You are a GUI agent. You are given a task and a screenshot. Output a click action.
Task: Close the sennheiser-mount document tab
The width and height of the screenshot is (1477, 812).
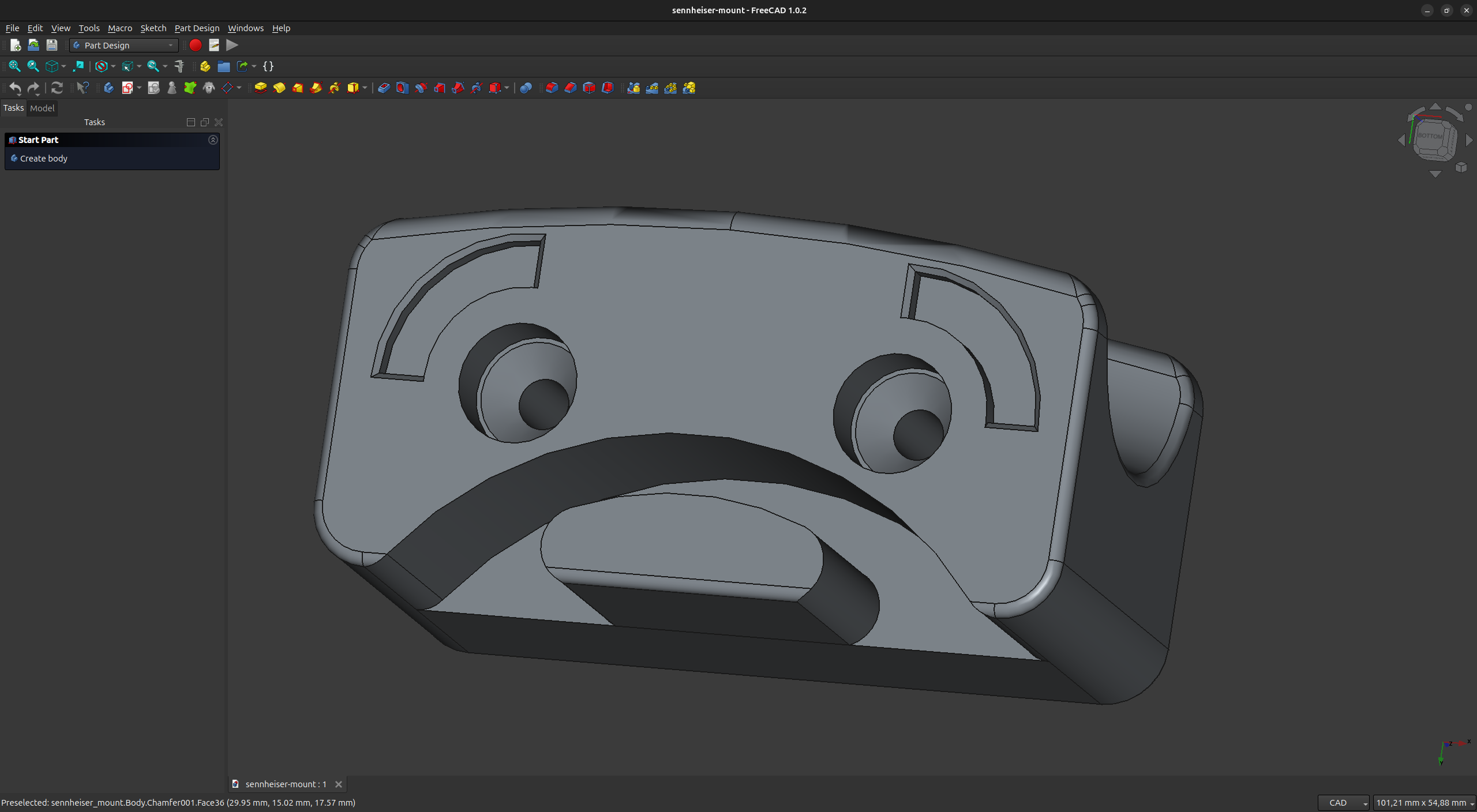point(339,784)
